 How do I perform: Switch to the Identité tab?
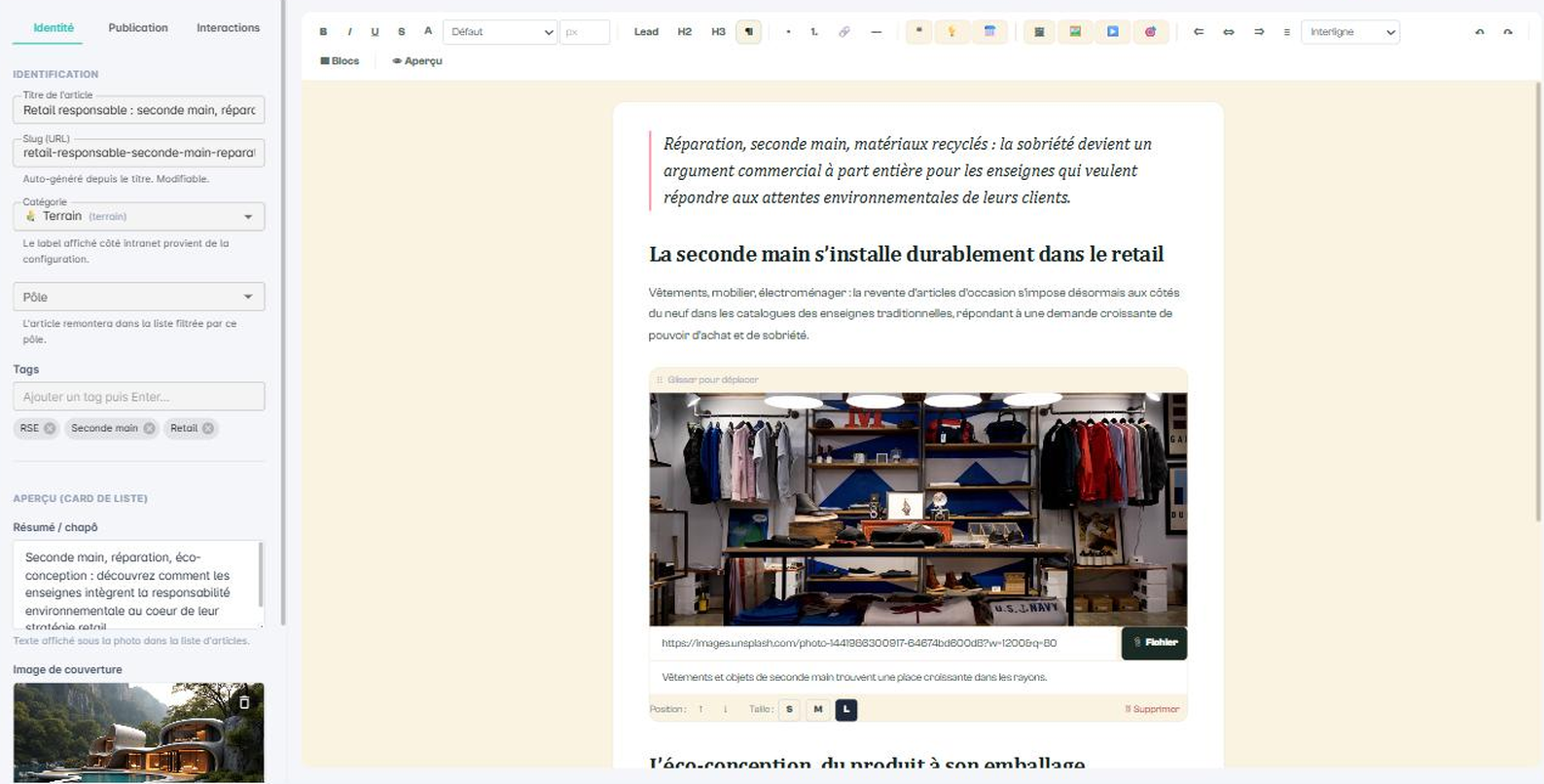coord(54,28)
